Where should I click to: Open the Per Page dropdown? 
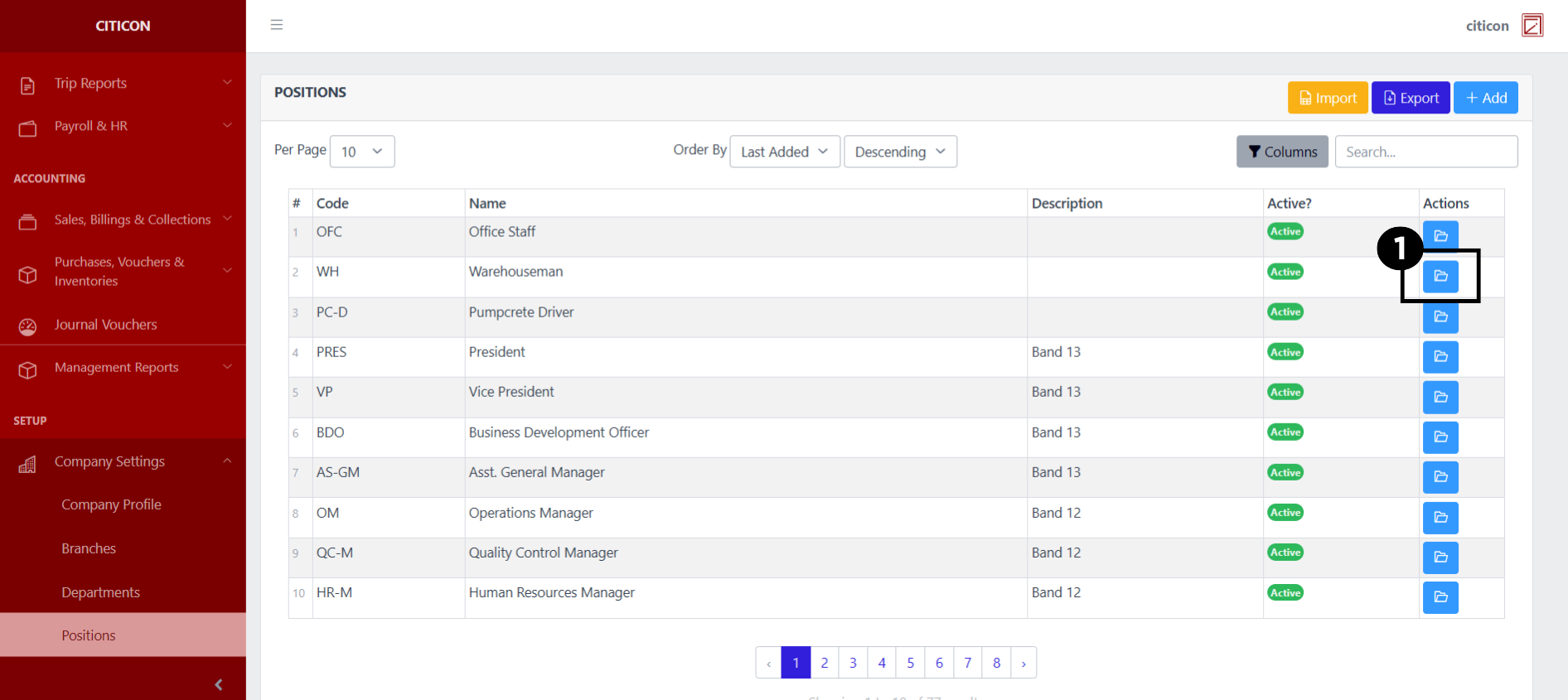[x=362, y=152]
